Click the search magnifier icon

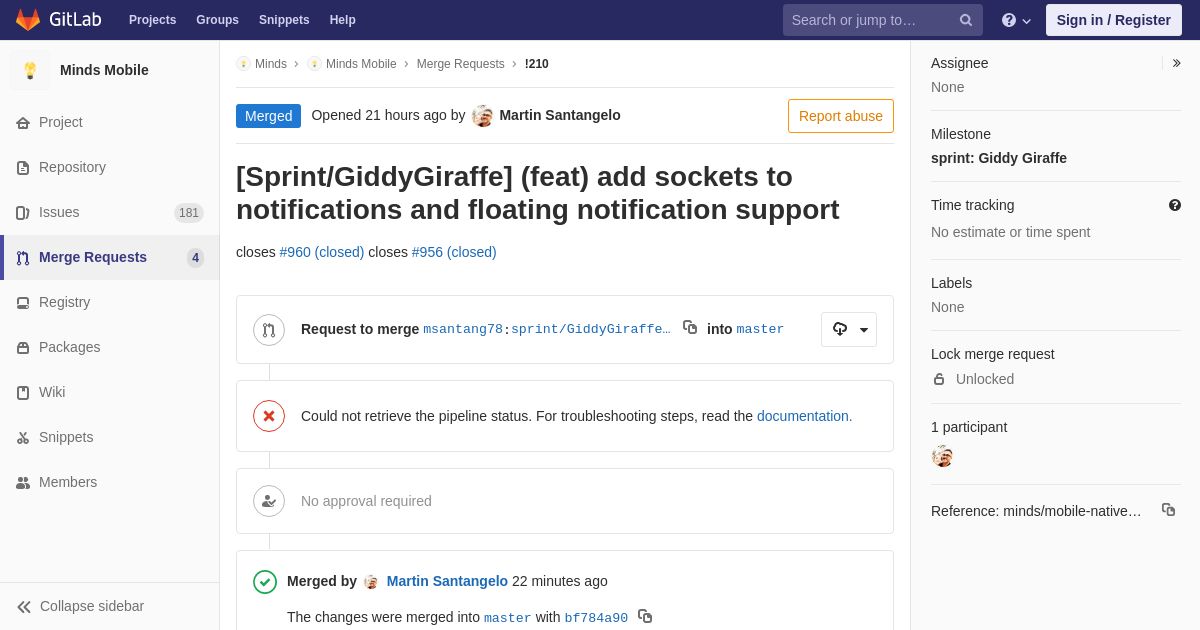[966, 20]
